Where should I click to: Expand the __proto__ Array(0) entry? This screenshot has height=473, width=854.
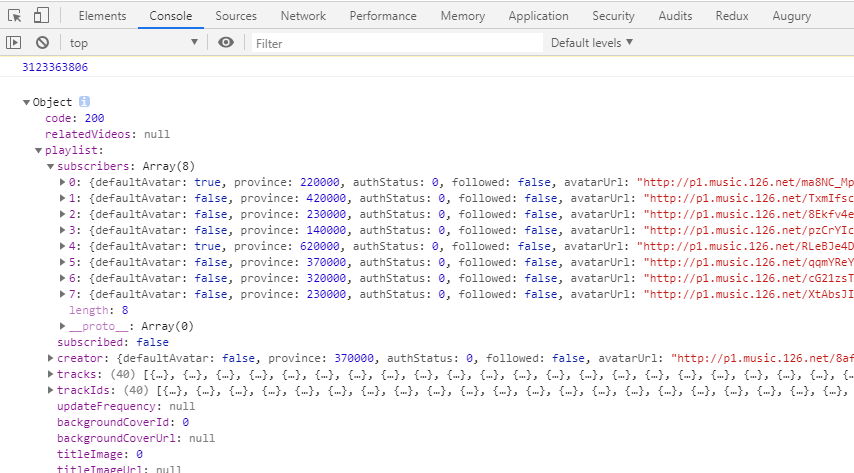(62, 326)
